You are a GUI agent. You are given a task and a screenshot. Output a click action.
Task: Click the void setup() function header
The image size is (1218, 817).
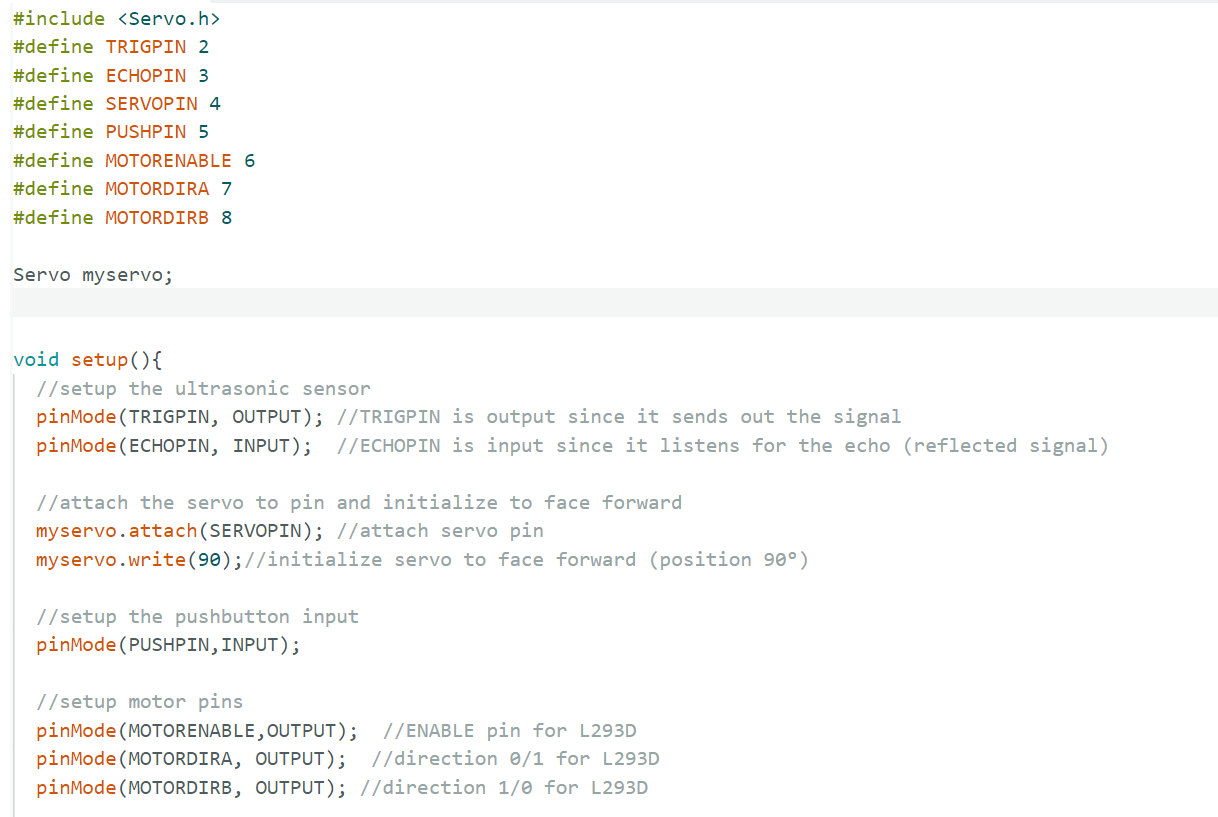pyautogui.click(x=86, y=359)
